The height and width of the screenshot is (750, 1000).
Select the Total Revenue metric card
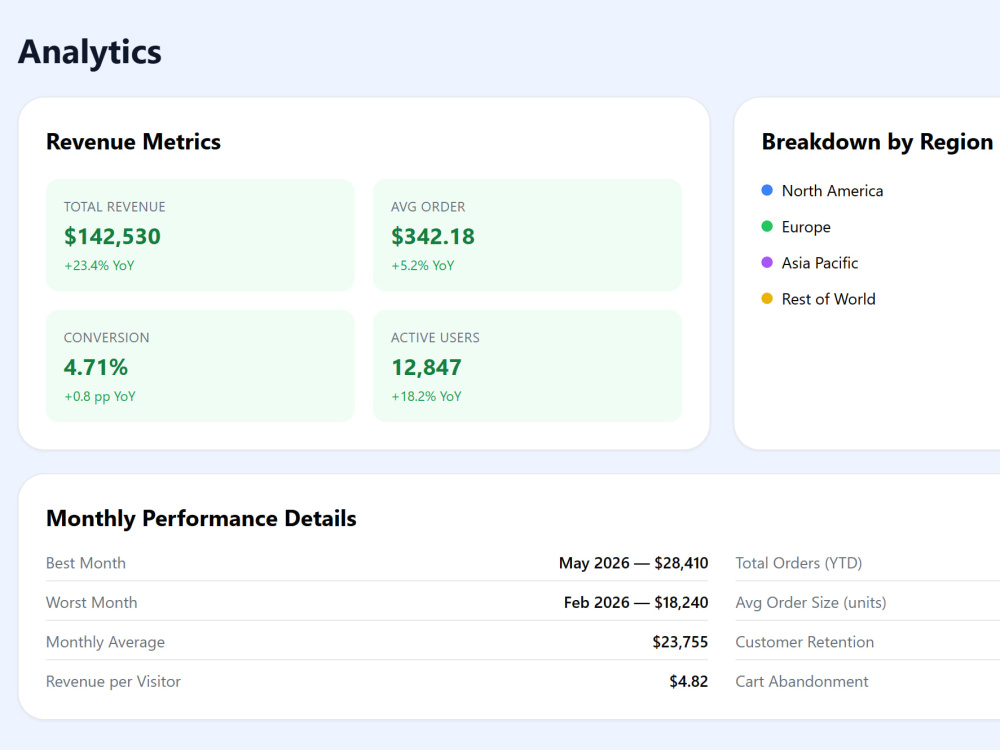click(x=200, y=235)
